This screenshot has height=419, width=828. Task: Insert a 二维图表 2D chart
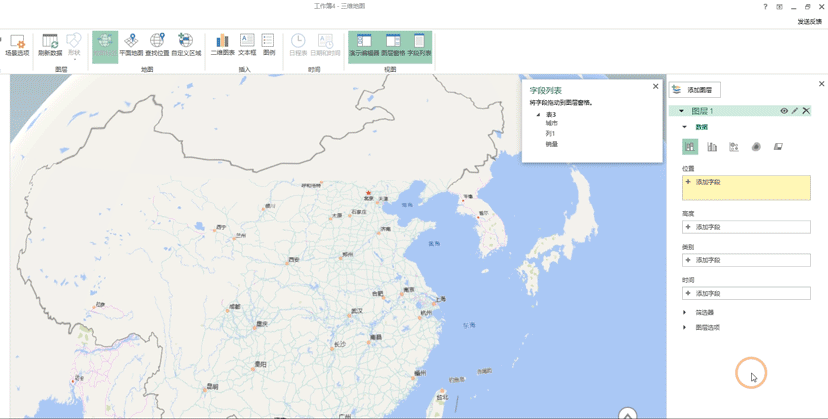[x=222, y=45]
